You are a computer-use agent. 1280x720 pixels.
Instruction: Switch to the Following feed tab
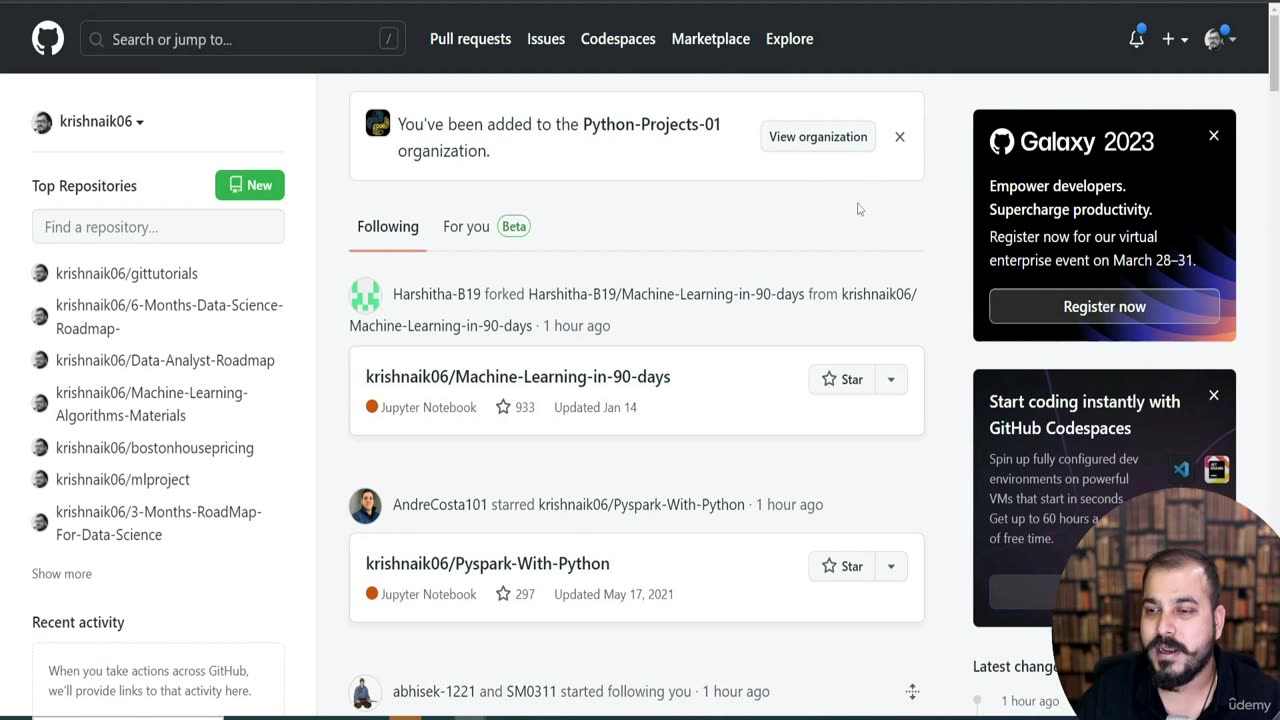[388, 227]
